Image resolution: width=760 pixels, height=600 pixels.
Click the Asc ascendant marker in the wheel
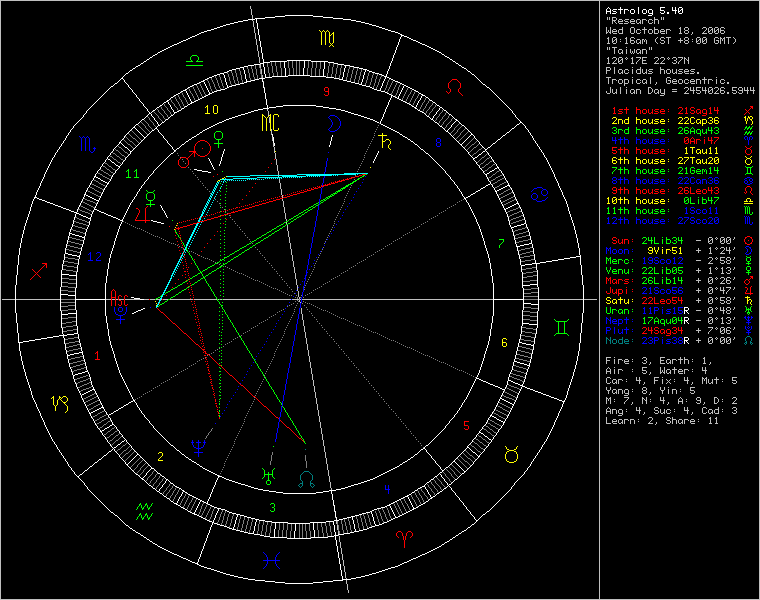[119, 297]
